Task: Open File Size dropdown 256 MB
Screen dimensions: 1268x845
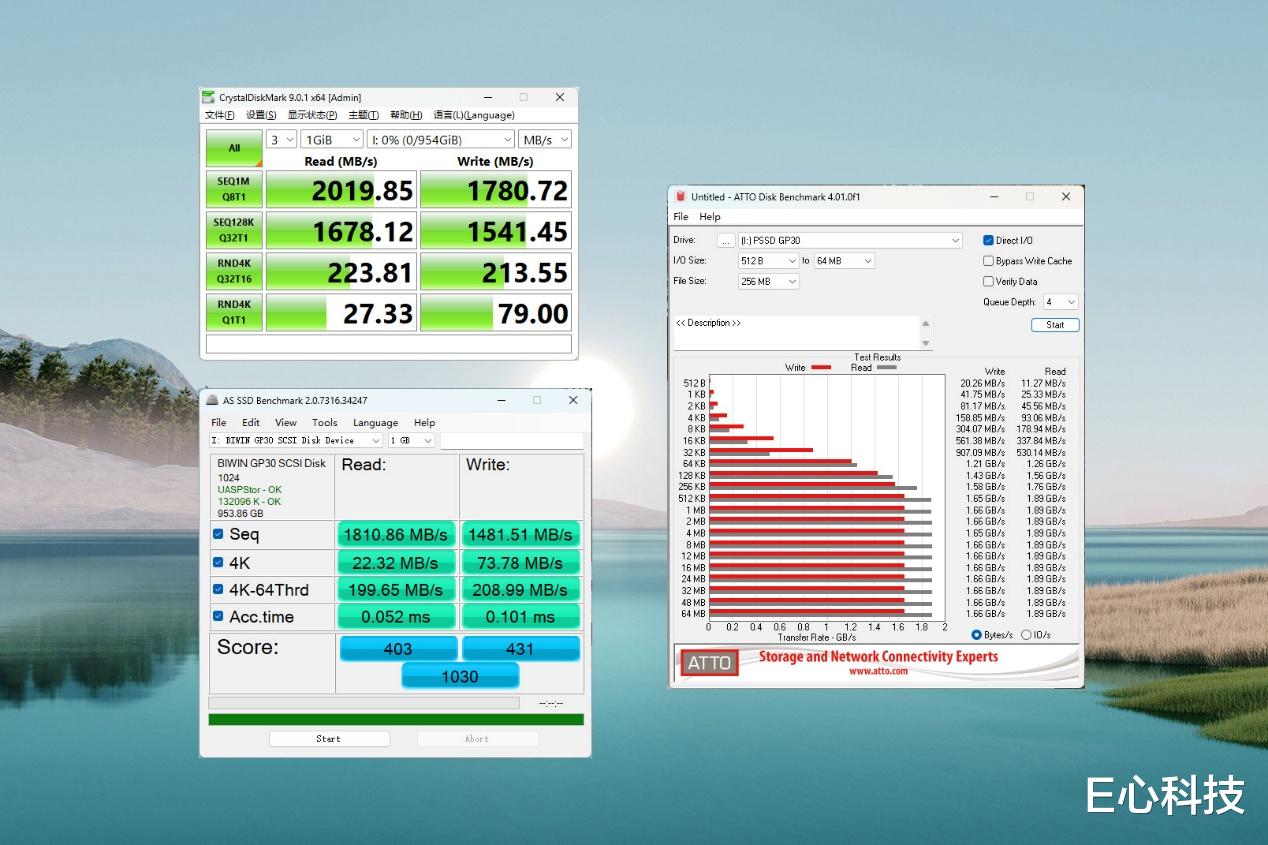Action: 768,281
